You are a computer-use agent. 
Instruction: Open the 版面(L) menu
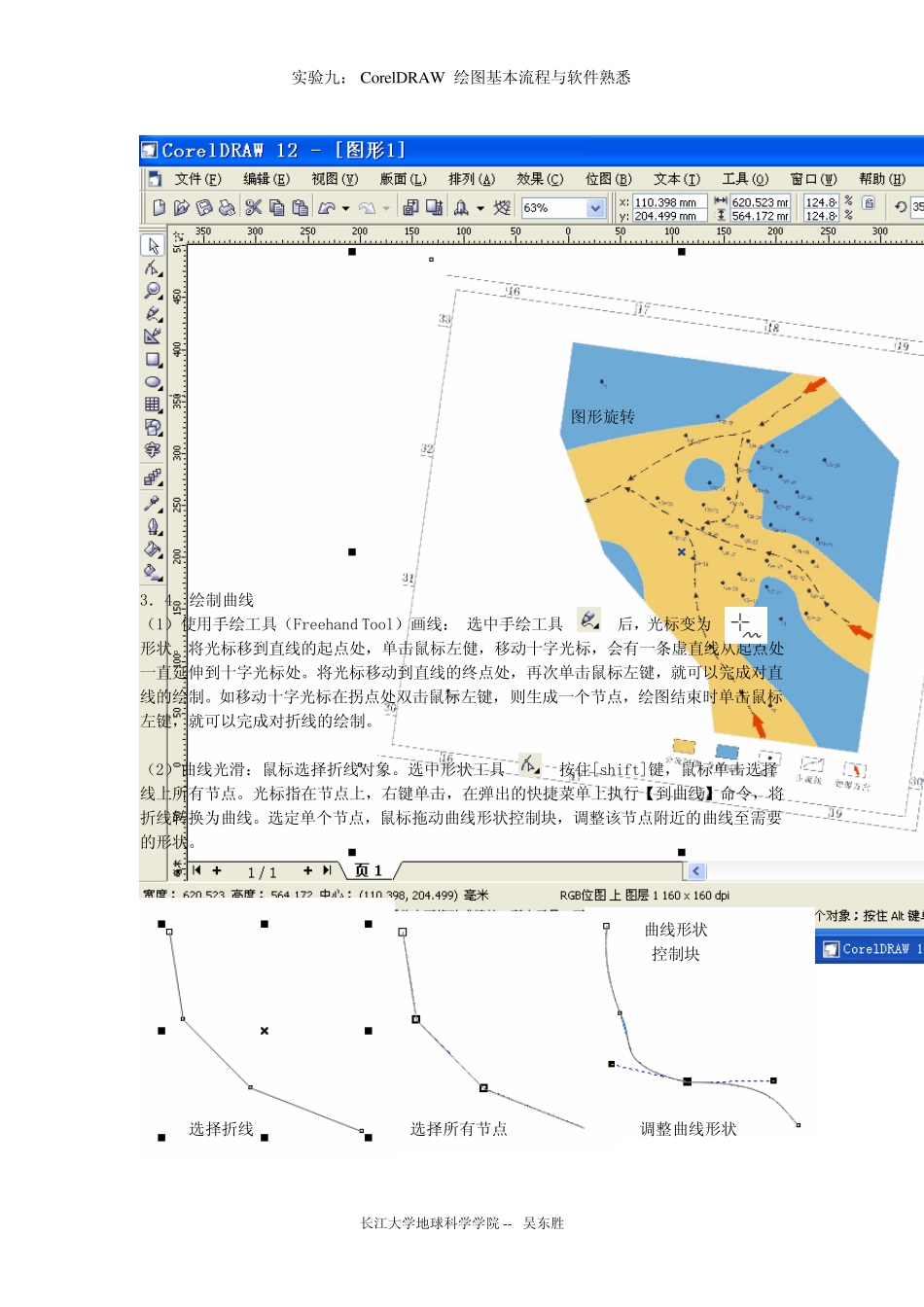(x=403, y=179)
